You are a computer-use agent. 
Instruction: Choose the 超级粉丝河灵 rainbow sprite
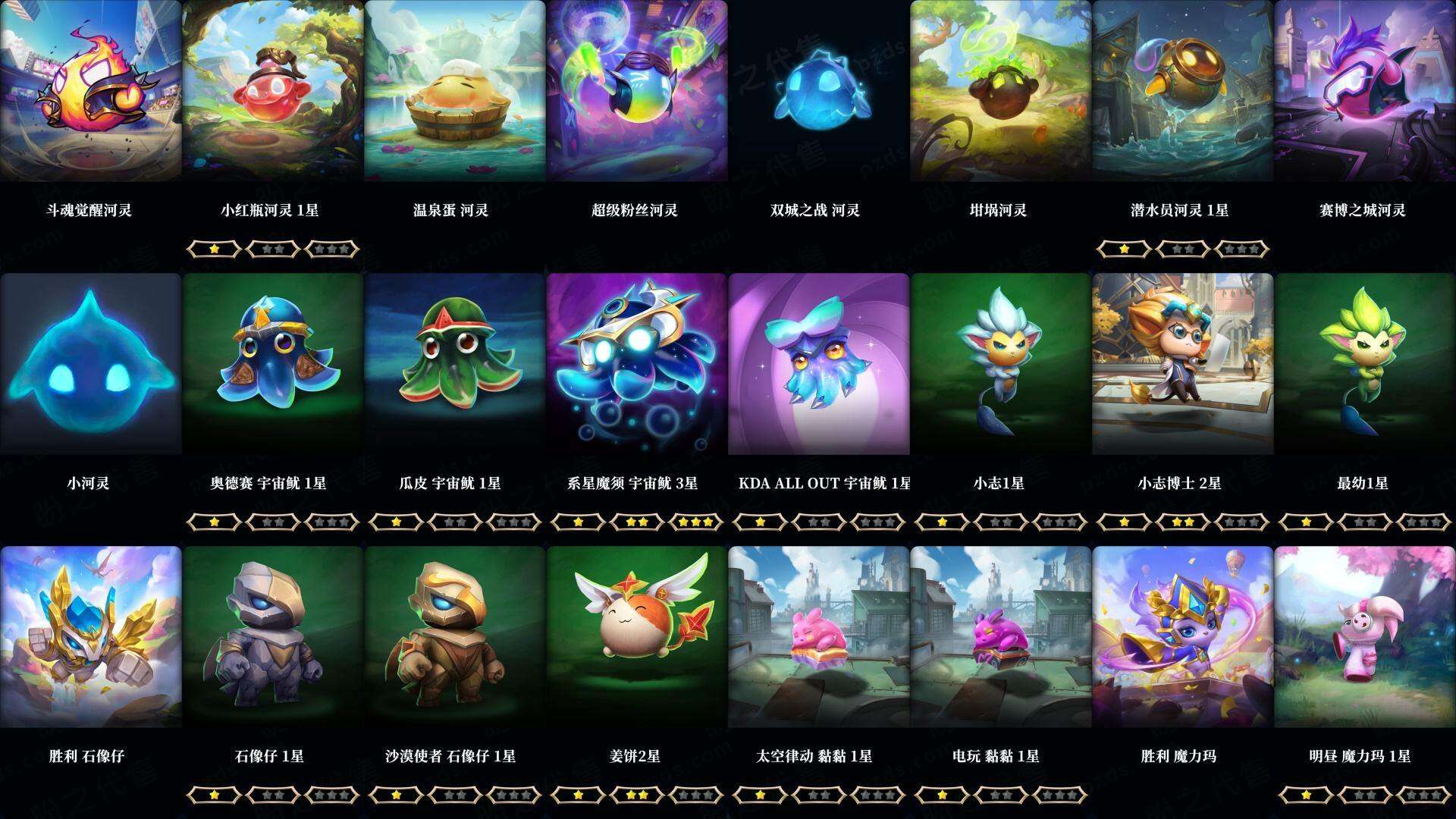click(x=636, y=91)
